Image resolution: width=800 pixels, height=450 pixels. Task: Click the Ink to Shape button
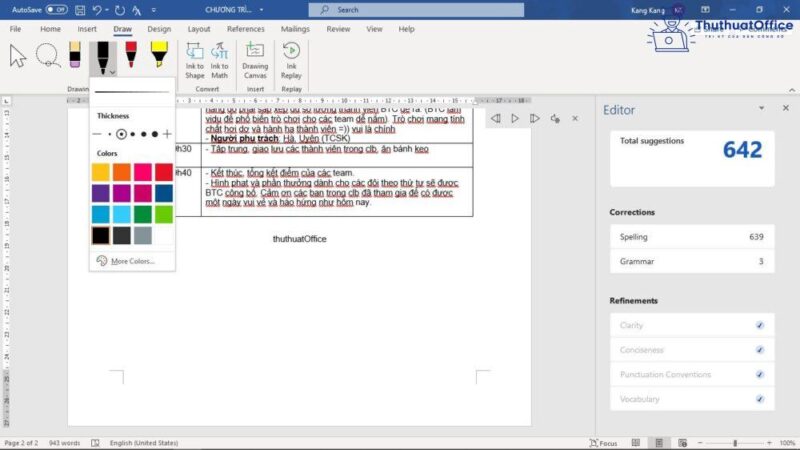point(194,60)
